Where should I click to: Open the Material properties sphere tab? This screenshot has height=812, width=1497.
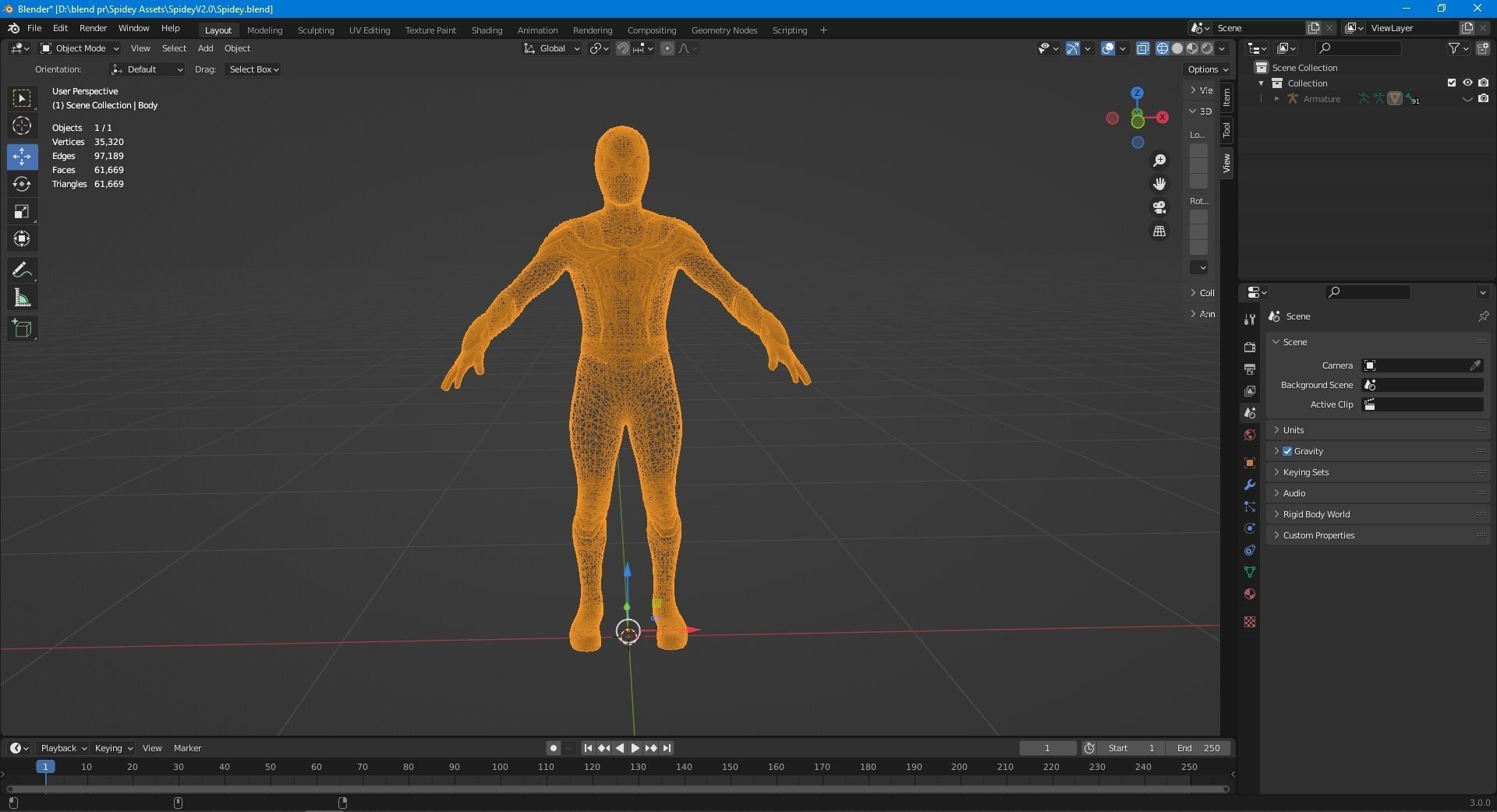(x=1250, y=594)
